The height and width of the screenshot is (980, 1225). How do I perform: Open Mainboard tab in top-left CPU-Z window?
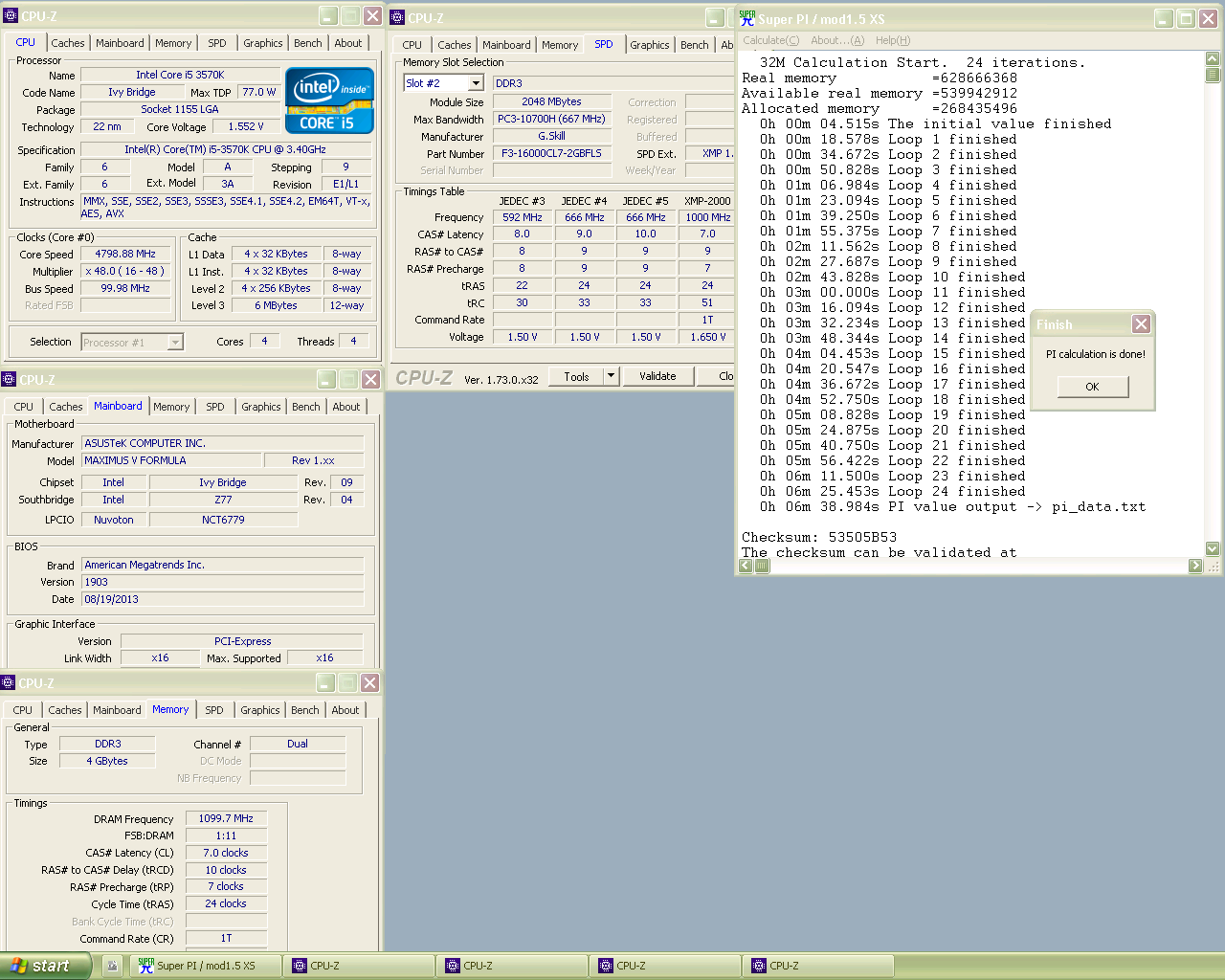(120, 43)
